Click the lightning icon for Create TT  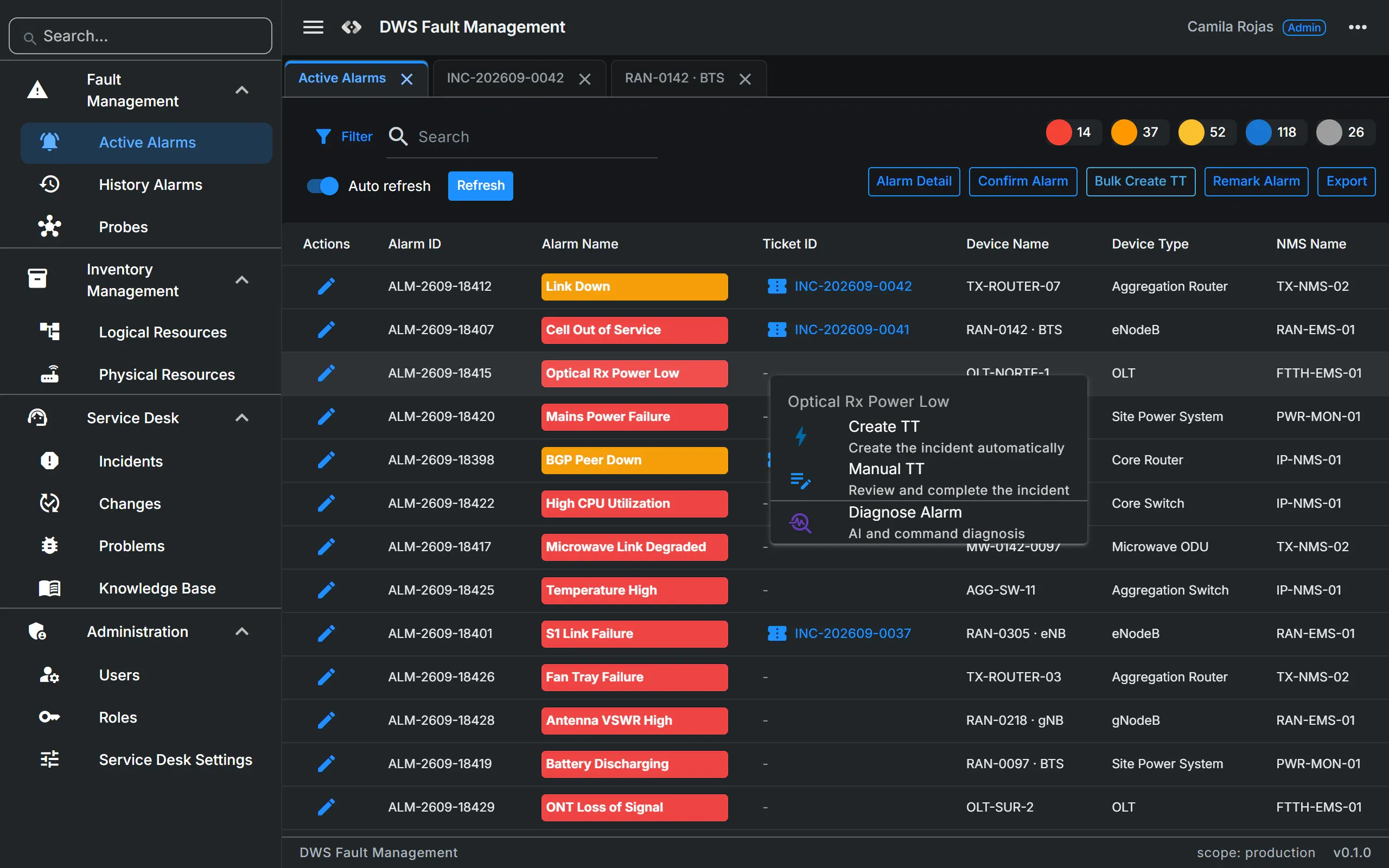801,436
